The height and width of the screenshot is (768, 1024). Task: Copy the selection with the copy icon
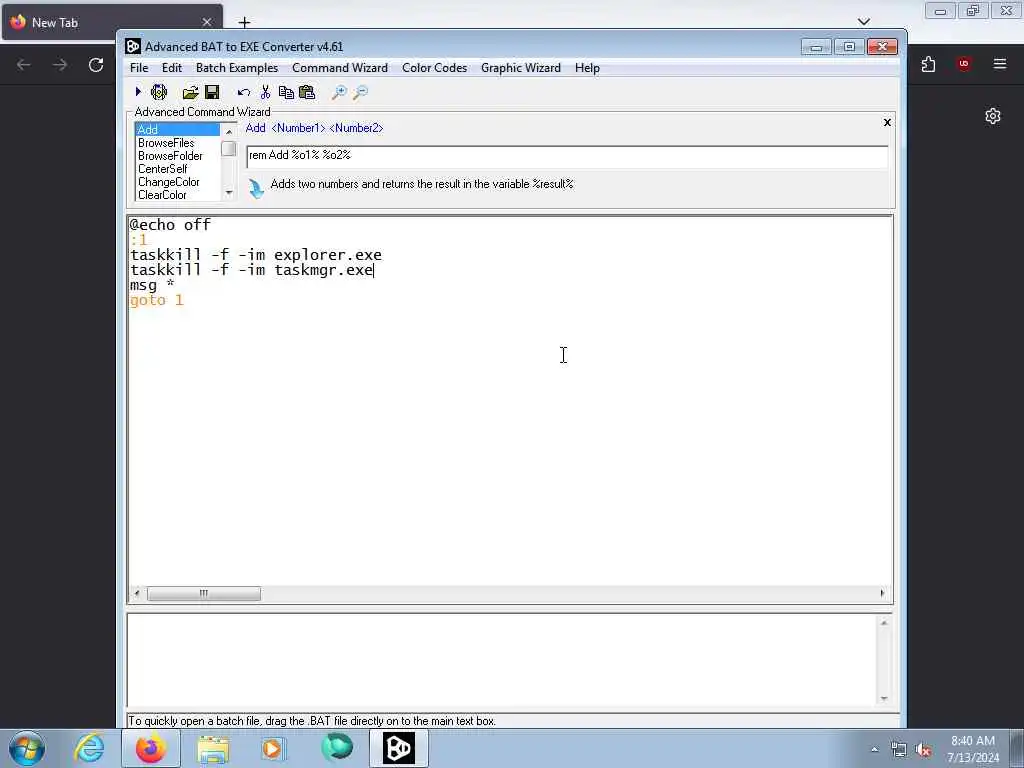tap(286, 93)
